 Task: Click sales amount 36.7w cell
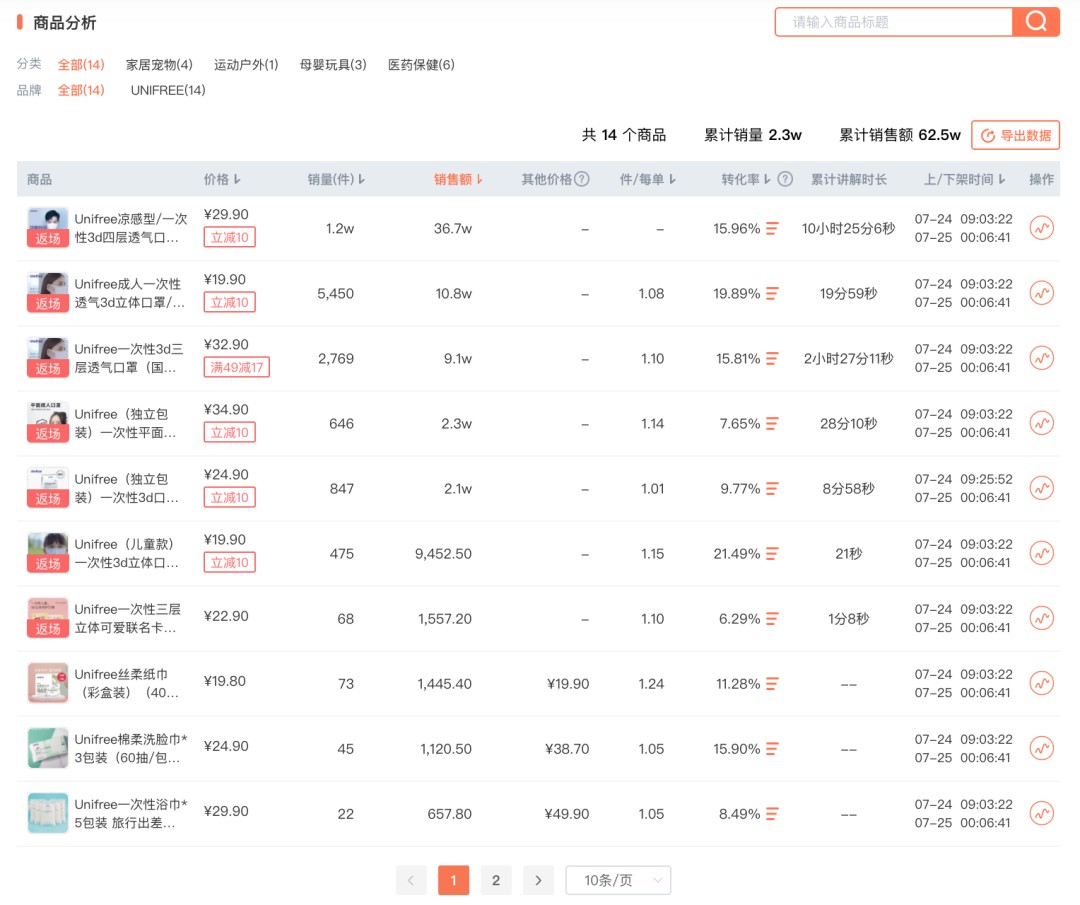(453, 229)
